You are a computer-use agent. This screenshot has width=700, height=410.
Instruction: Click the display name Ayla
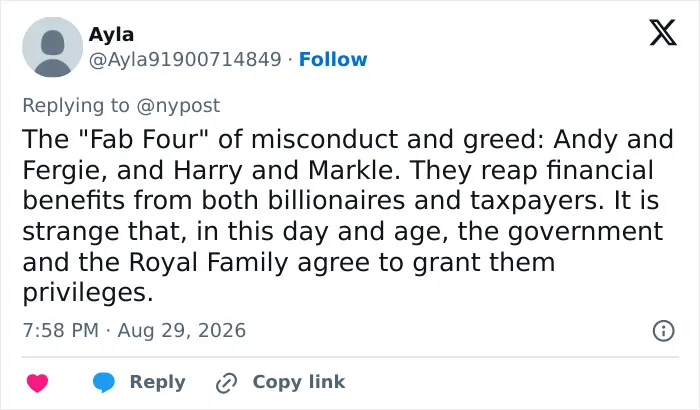pyautogui.click(x=111, y=34)
